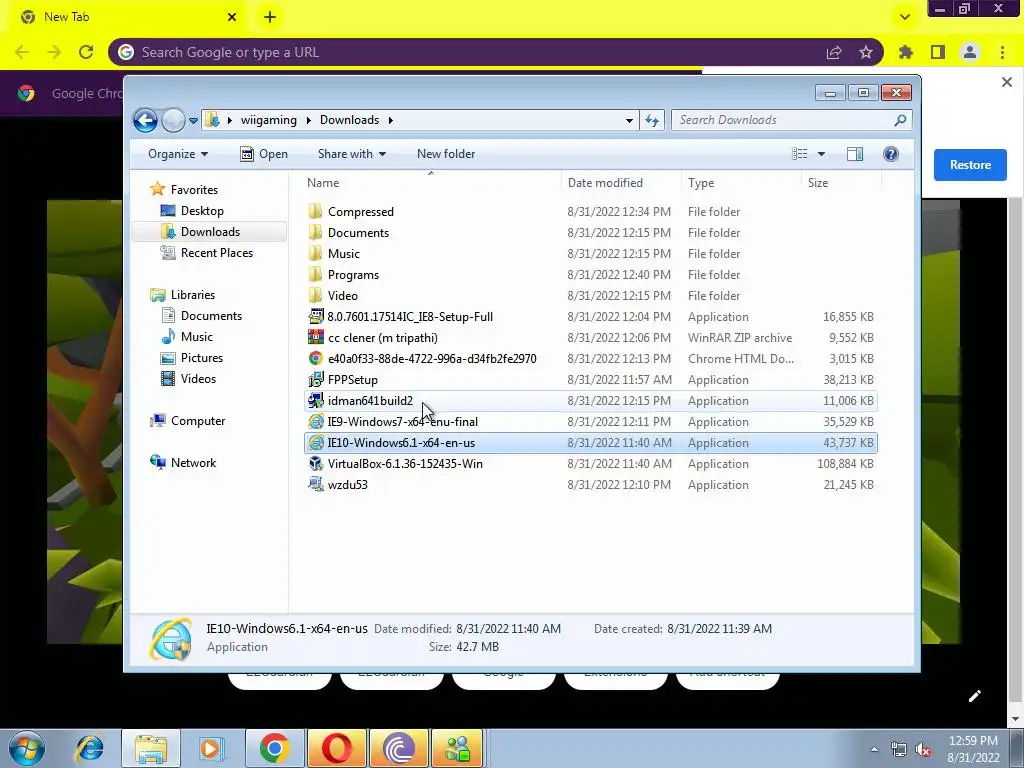Select the wzdu53 application icon
Image resolution: width=1024 pixels, height=768 pixels.
click(316, 485)
